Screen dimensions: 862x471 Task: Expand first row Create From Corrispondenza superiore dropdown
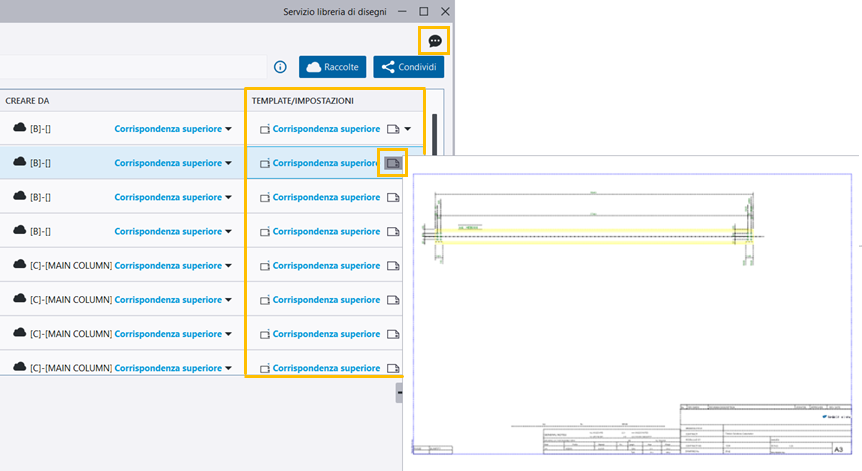coord(228,129)
